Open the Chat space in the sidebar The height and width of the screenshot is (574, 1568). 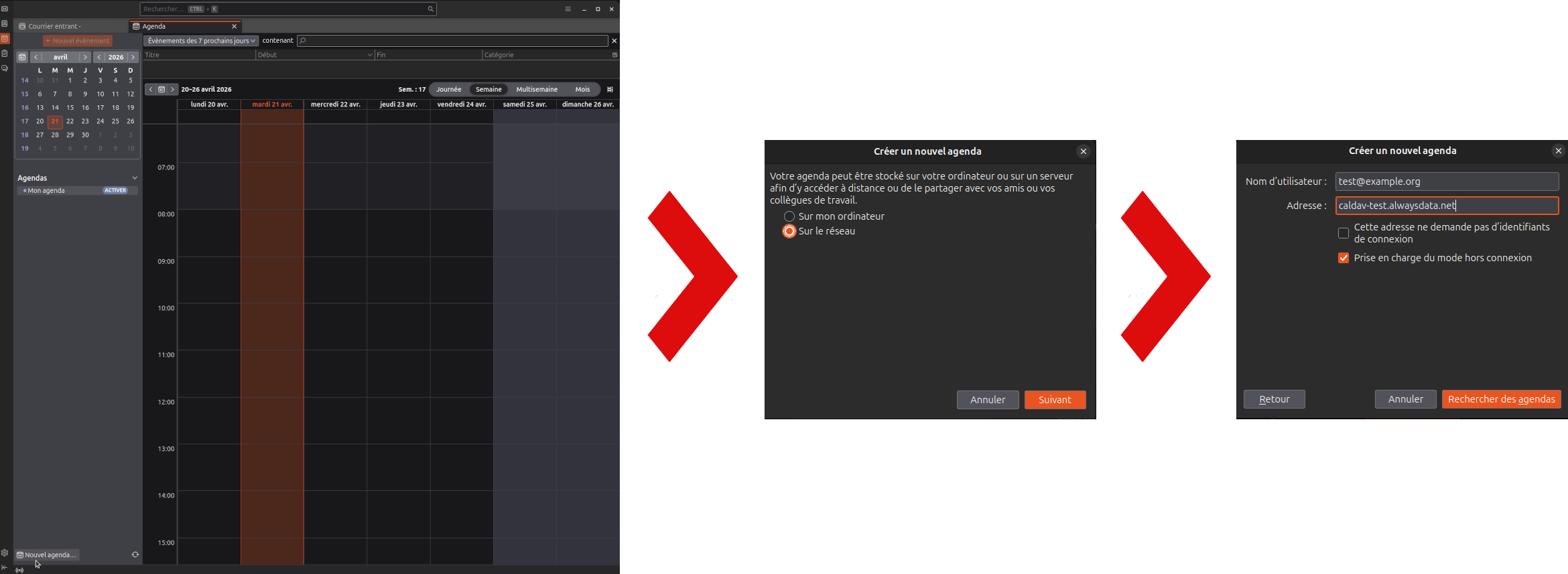(5, 68)
